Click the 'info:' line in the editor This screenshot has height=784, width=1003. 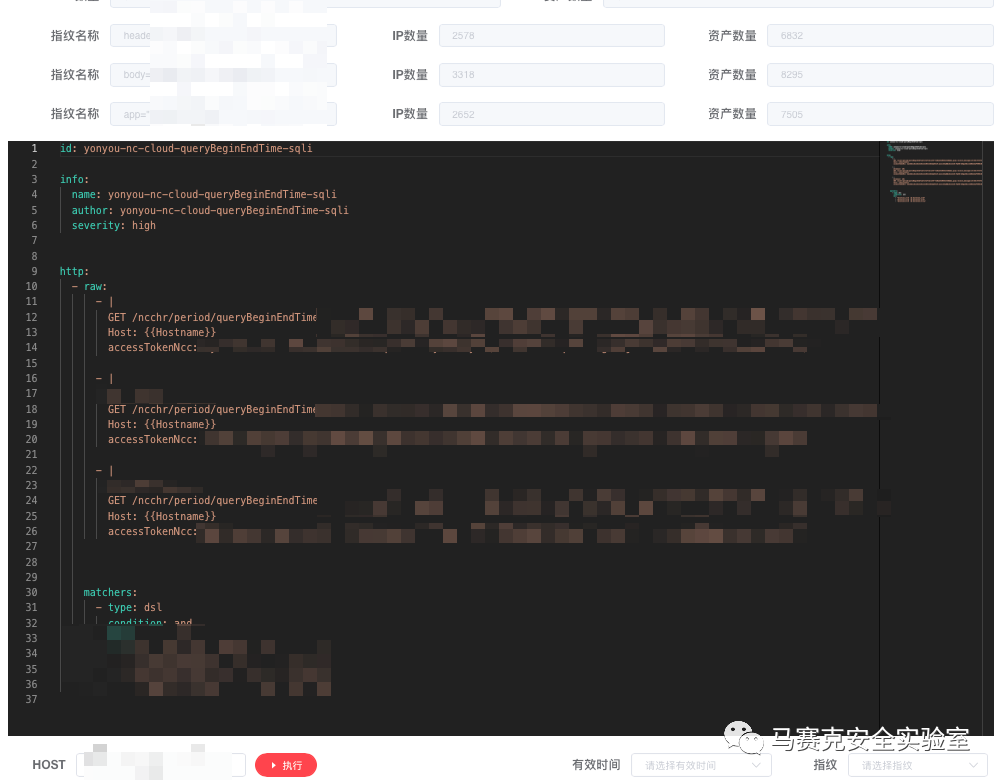click(x=74, y=179)
